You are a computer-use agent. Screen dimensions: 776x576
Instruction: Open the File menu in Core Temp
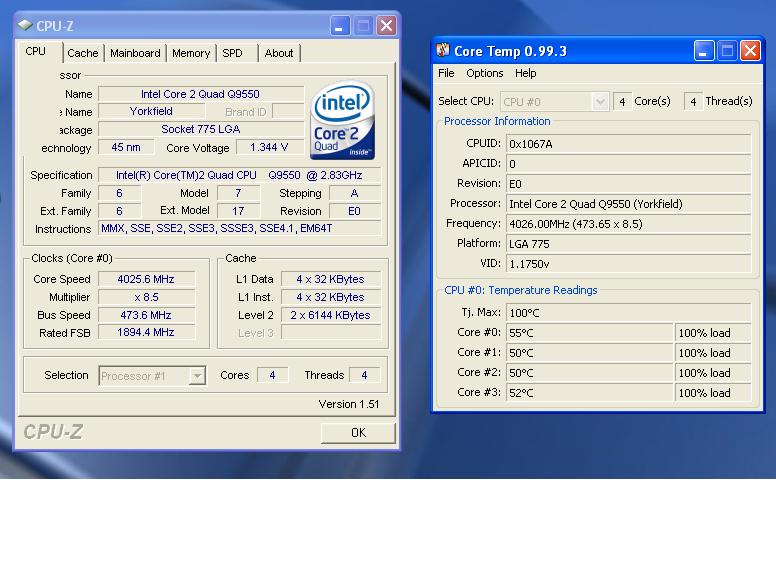tap(446, 73)
